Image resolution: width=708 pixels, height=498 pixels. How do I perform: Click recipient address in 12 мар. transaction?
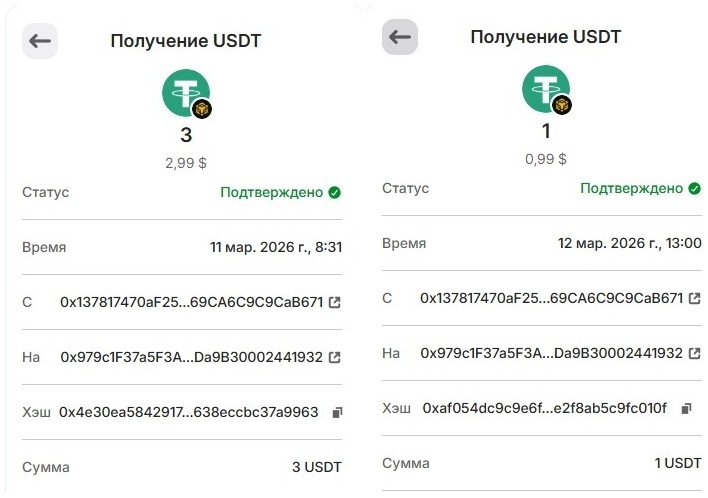click(x=551, y=353)
